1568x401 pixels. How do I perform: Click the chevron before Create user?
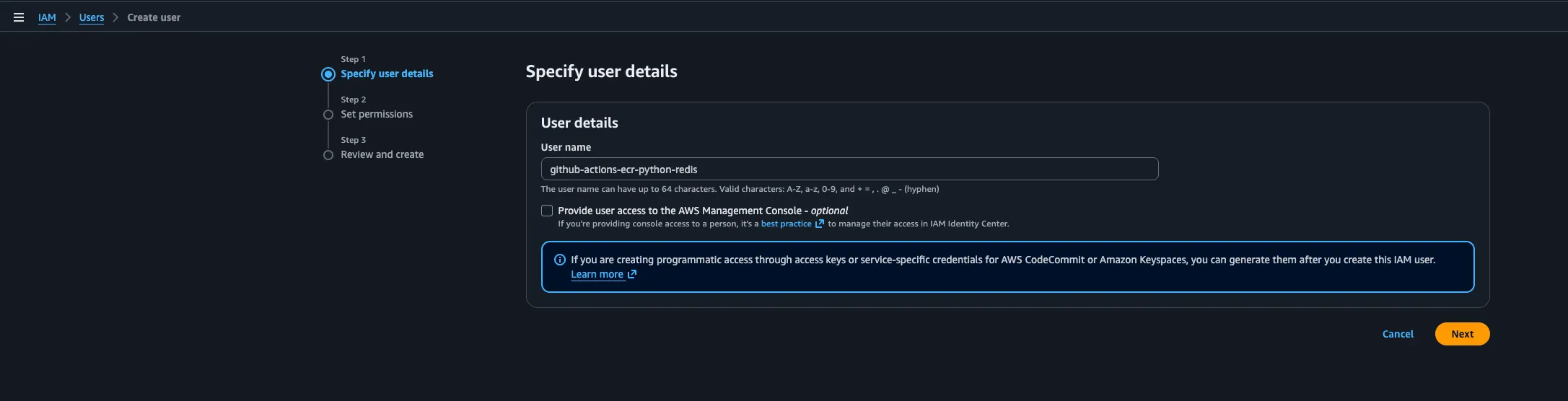click(115, 17)
